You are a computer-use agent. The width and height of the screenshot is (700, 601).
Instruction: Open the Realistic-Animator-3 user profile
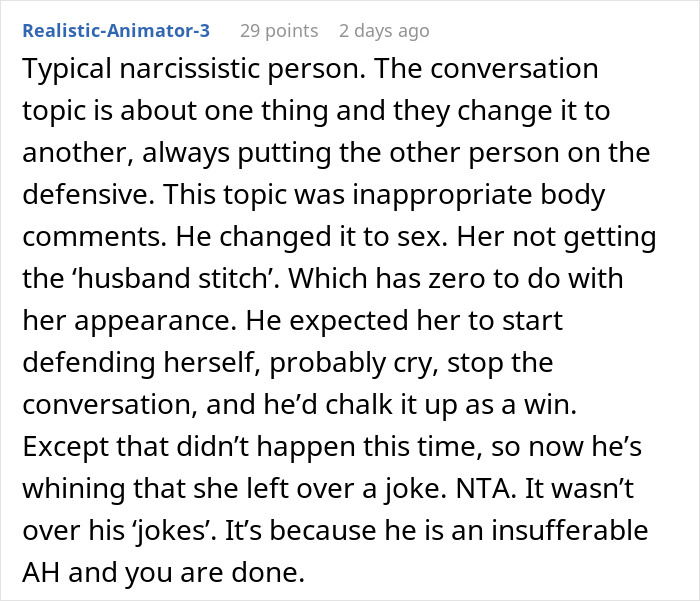click(116, 30)
